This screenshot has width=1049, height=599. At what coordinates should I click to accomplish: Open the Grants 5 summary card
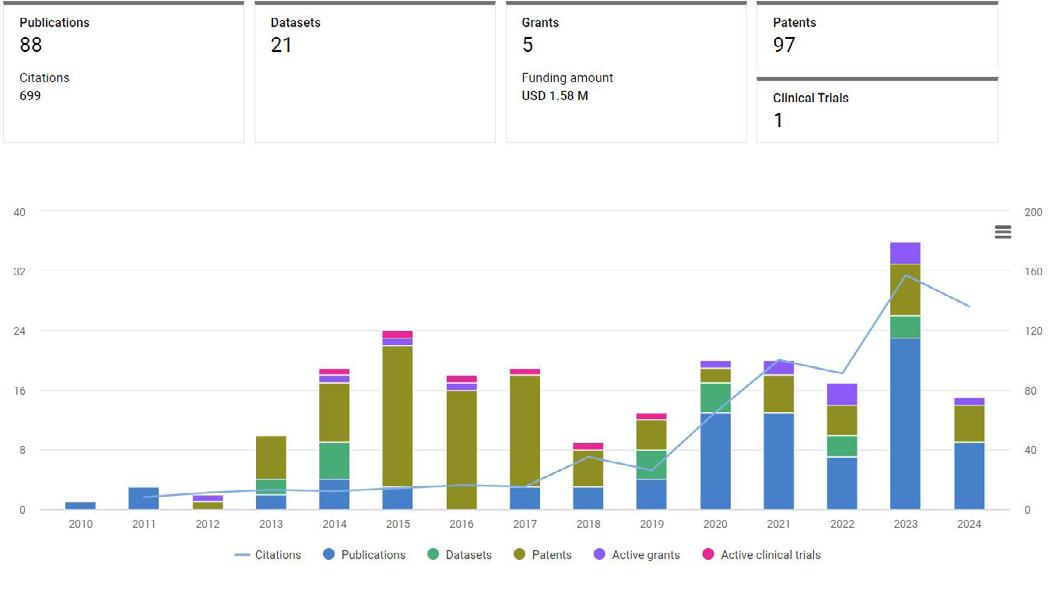[626, 72]
